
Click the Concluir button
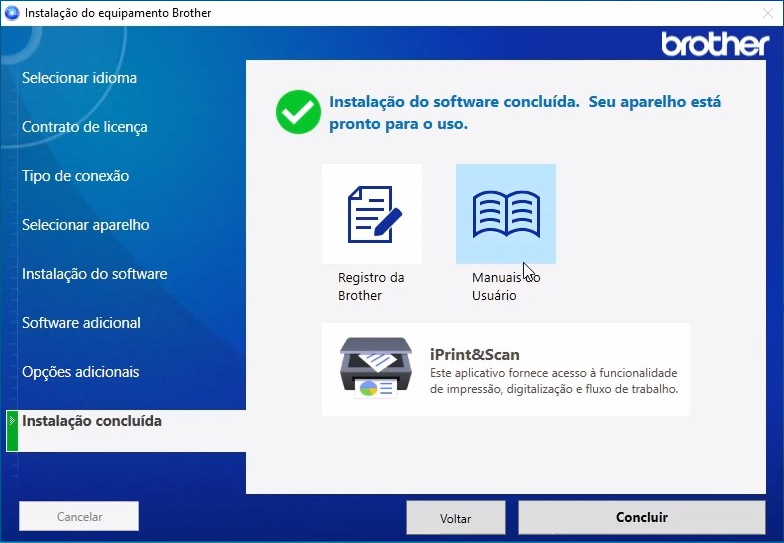(x=642, y=517)
